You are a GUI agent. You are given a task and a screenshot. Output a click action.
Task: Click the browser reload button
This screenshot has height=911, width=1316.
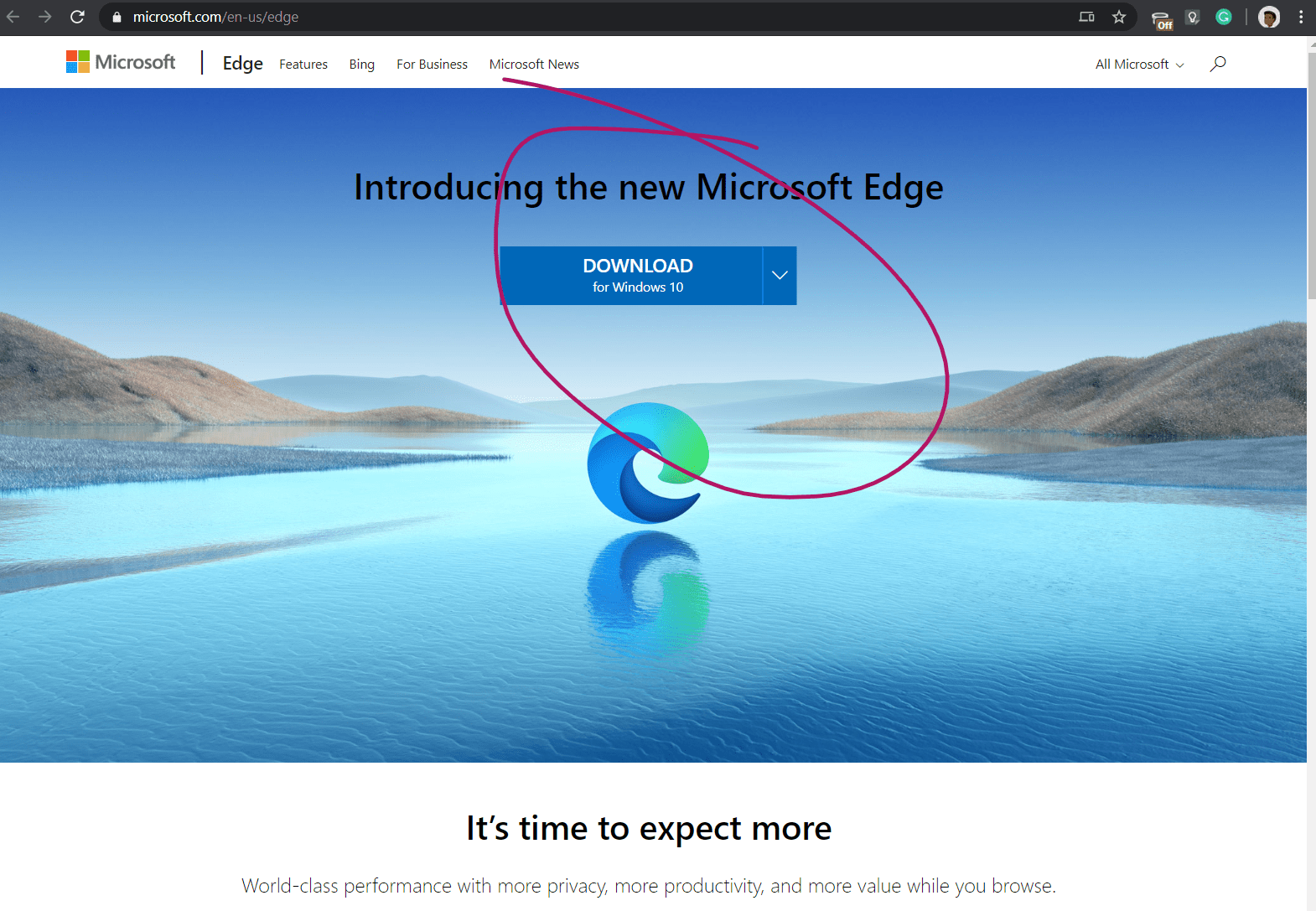coord(77,17)
